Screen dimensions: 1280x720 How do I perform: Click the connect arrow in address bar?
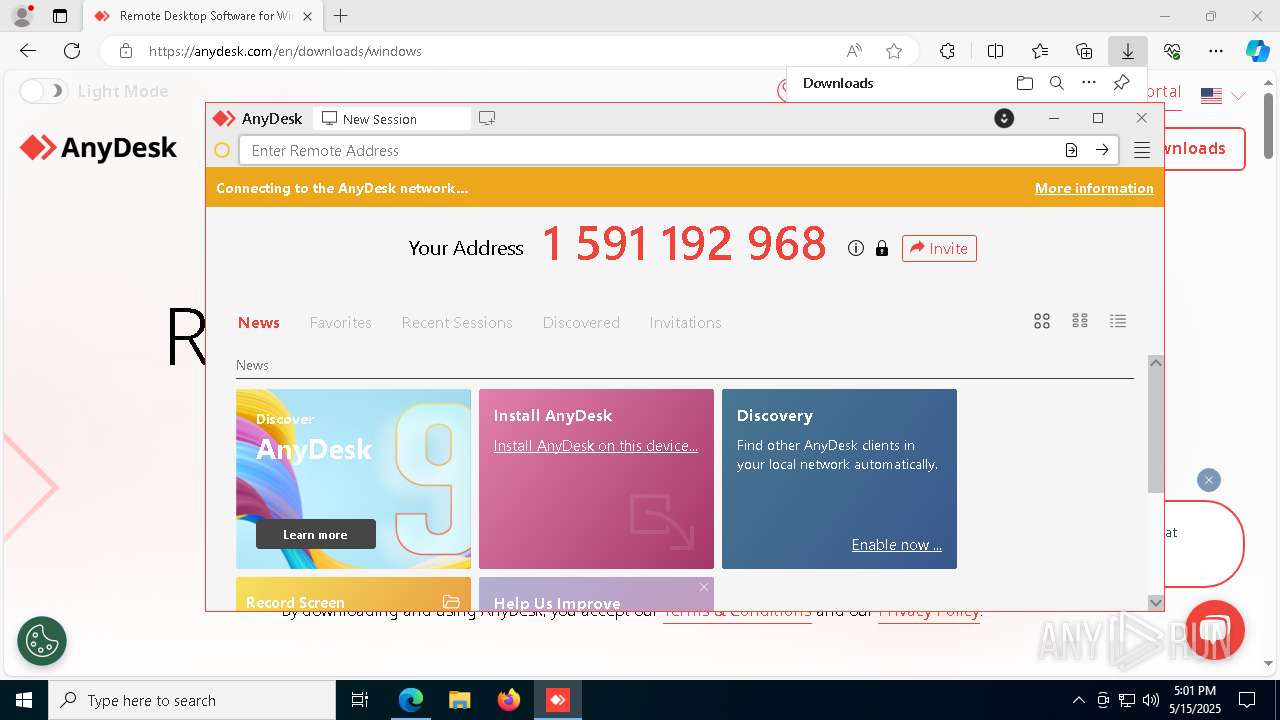point(1102,150)
